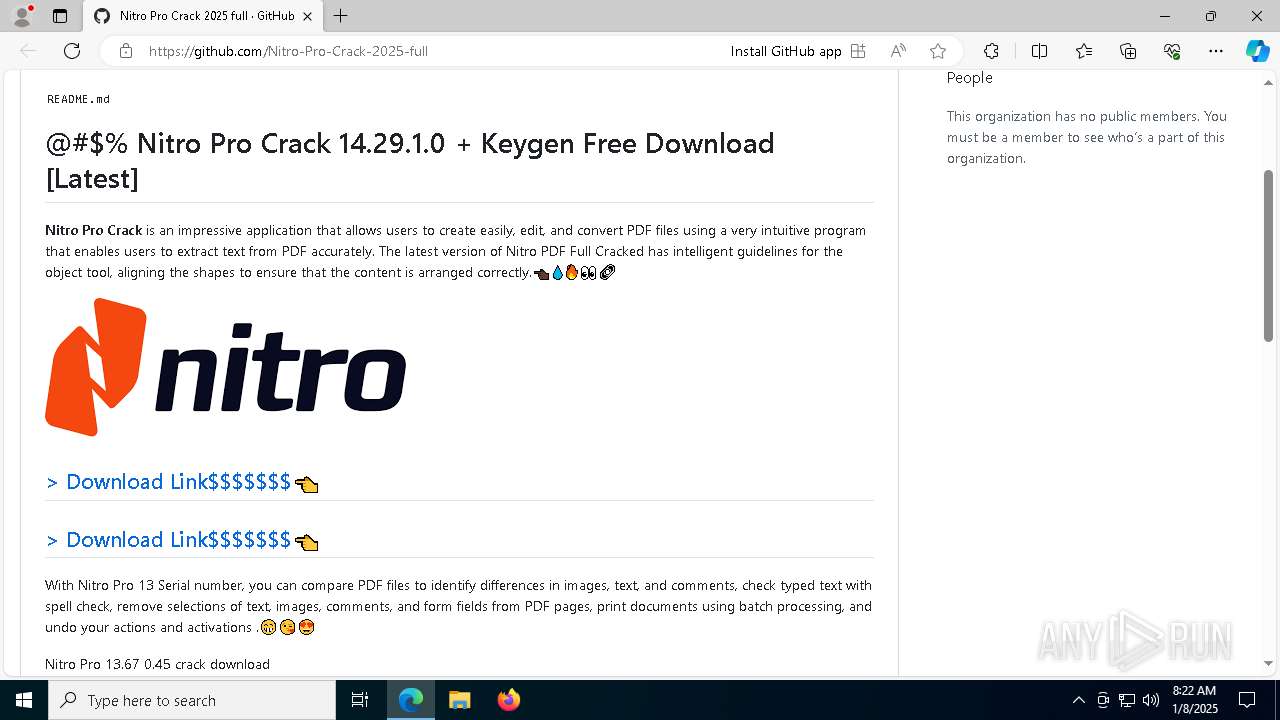Click the Nitro Pro Crack 14.29.1.0 heading
The width and height of the screenshot is (1280, 720).
(410, 160)
